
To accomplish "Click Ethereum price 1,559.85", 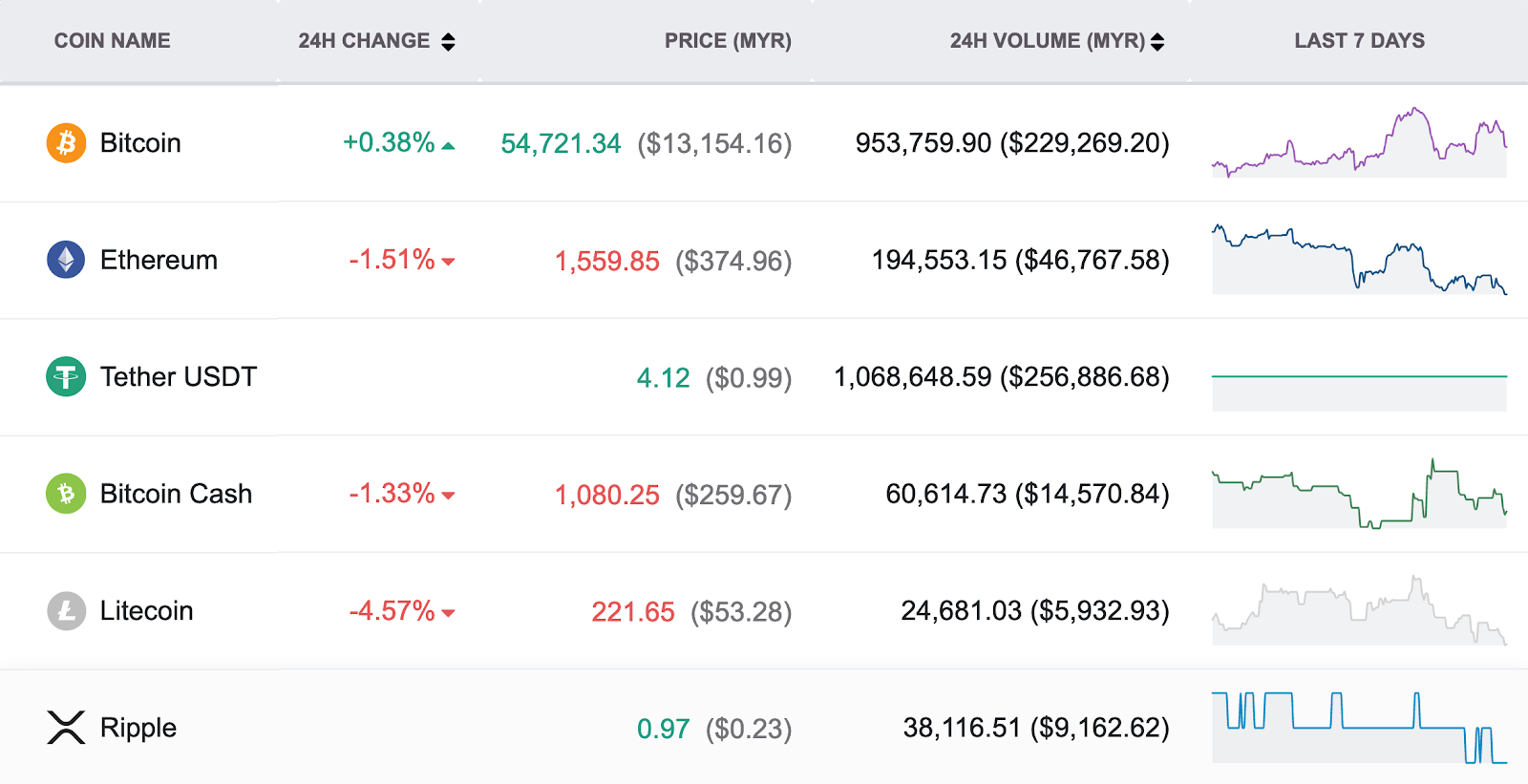I will pyautogui.click(x=607, y=261).
